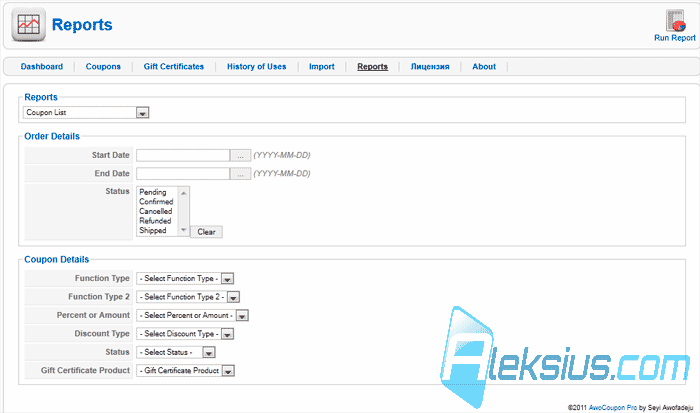The height and width of the screenshot is (413, 700).
Task: Select Confirmed in the Status list
Action: pyautogui.click(x=156, y=202)
